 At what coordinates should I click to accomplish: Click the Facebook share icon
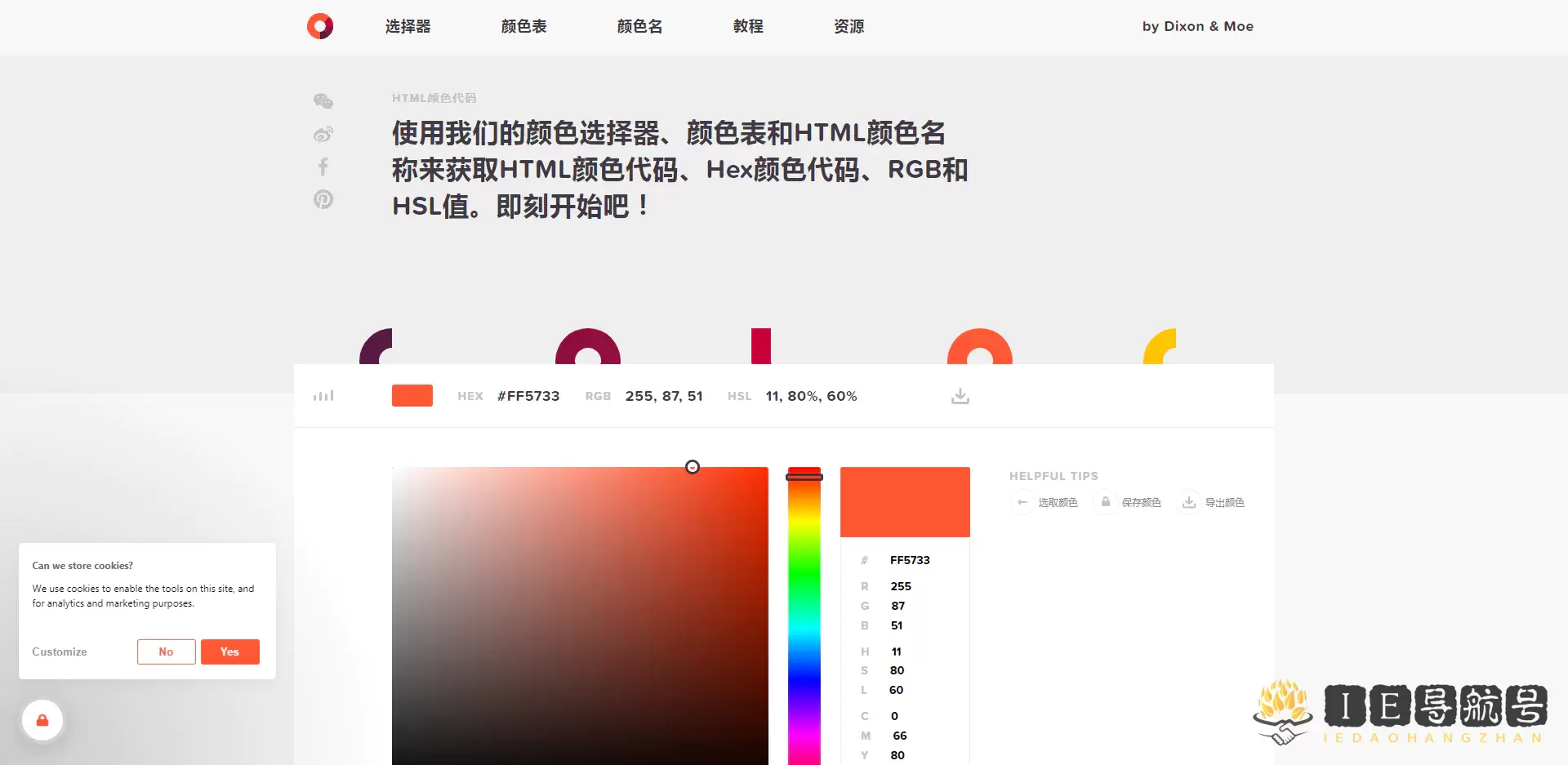click(323, 166)
